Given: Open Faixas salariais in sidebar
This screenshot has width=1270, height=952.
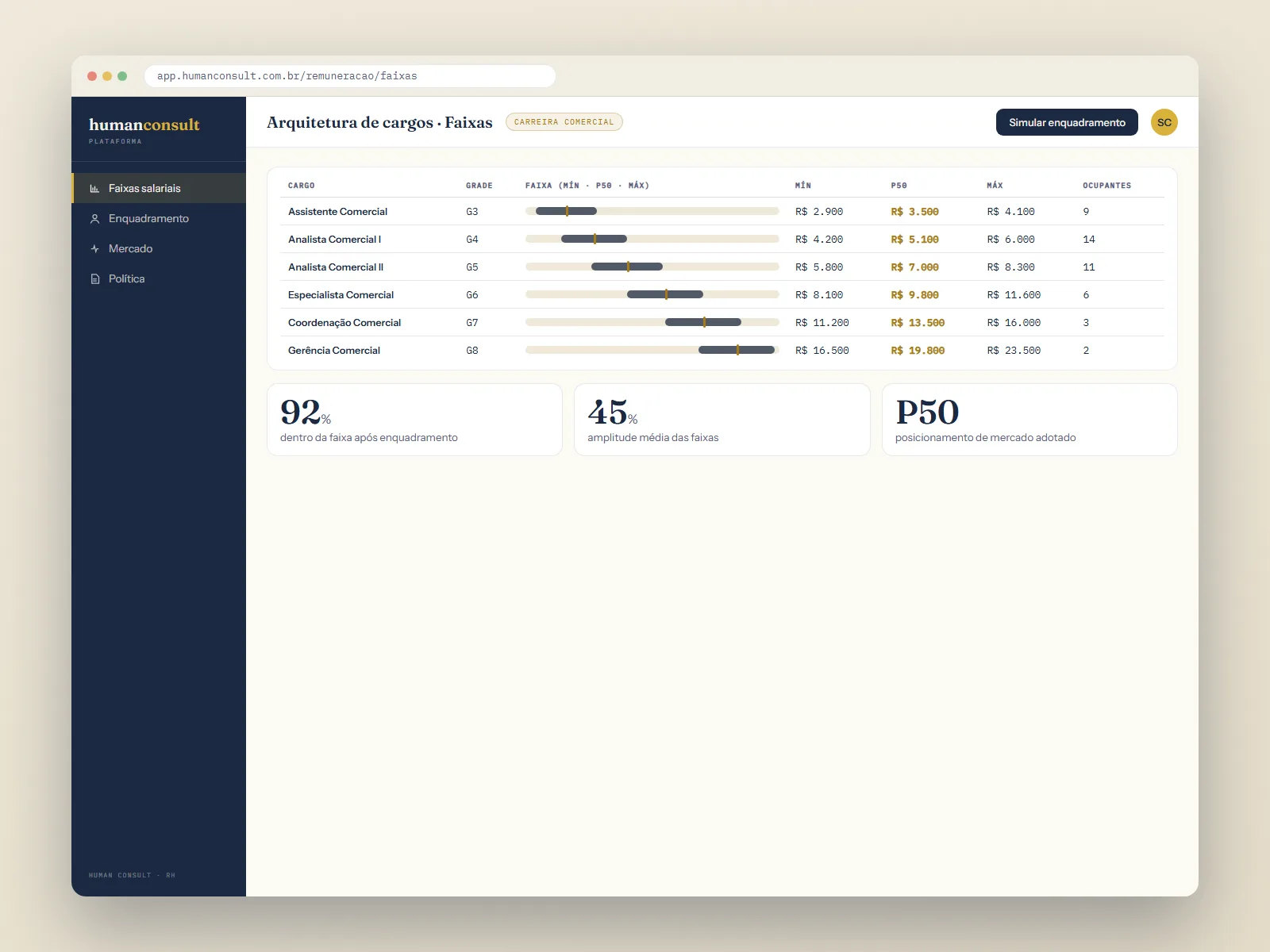Looking at the screenshot, I should tap(159, 188).
